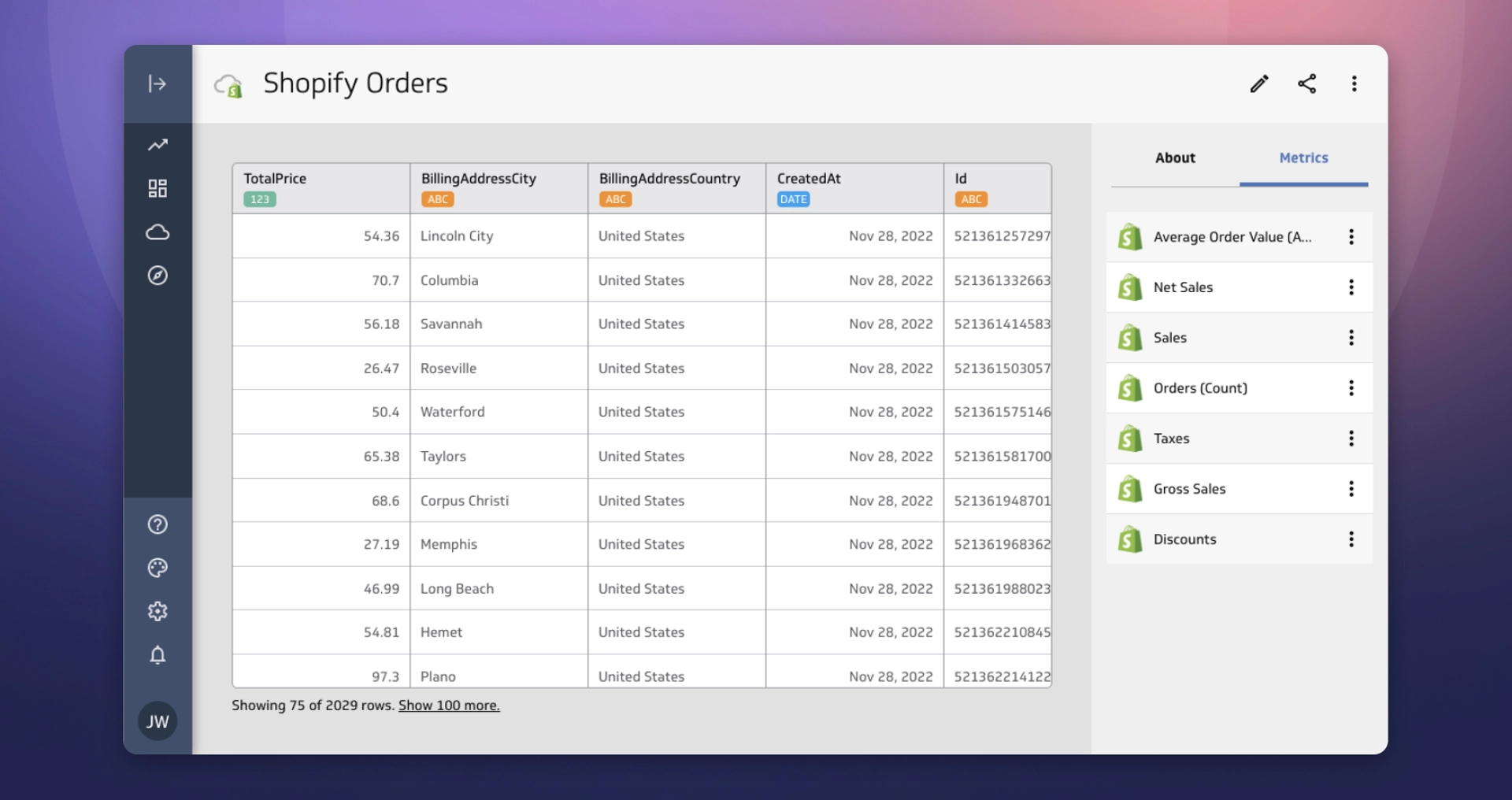1512x800 pixels.
Task: Click the Shopify Orders title
Action: pyautogui.click(x=355, y=83)
